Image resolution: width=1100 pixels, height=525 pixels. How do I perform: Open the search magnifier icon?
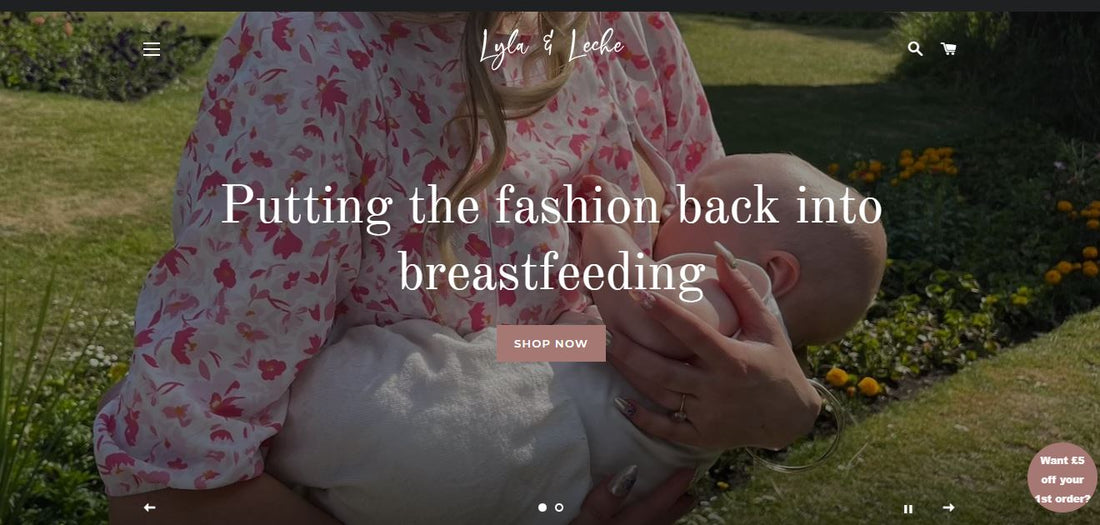click(915, 48)
